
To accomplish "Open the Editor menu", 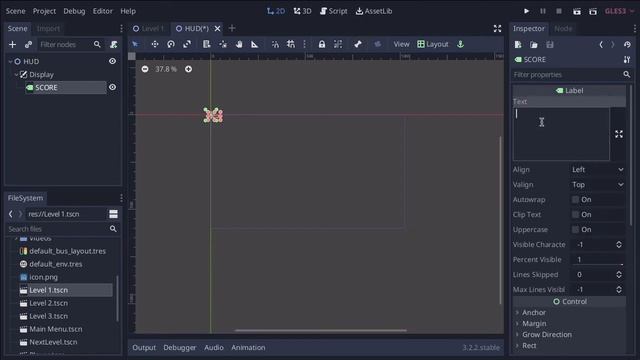I will coord(102,11).
